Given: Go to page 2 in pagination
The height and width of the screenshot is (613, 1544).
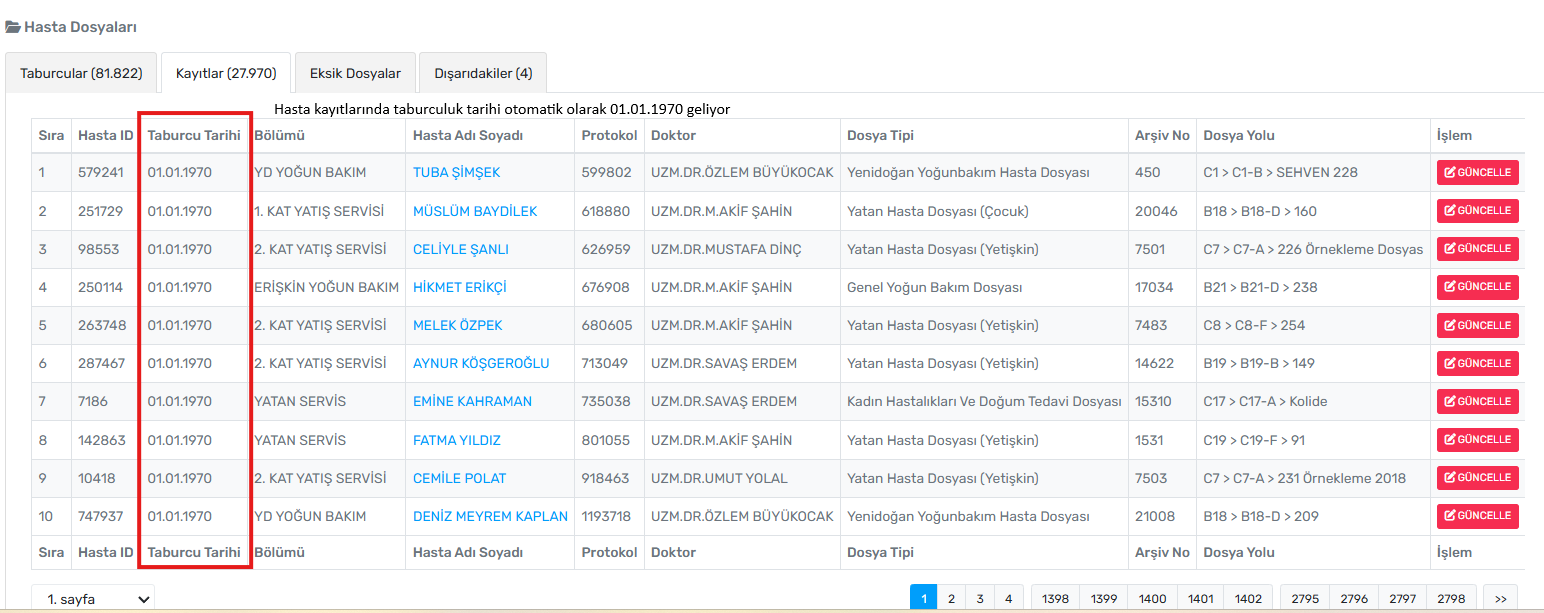Looking at the screenshot, I should (951, 599).
